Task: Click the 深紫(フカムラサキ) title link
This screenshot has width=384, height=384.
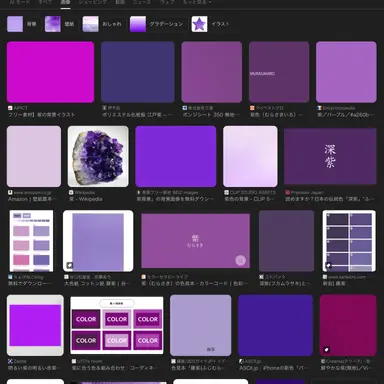Action: click(x=285, y=284)
